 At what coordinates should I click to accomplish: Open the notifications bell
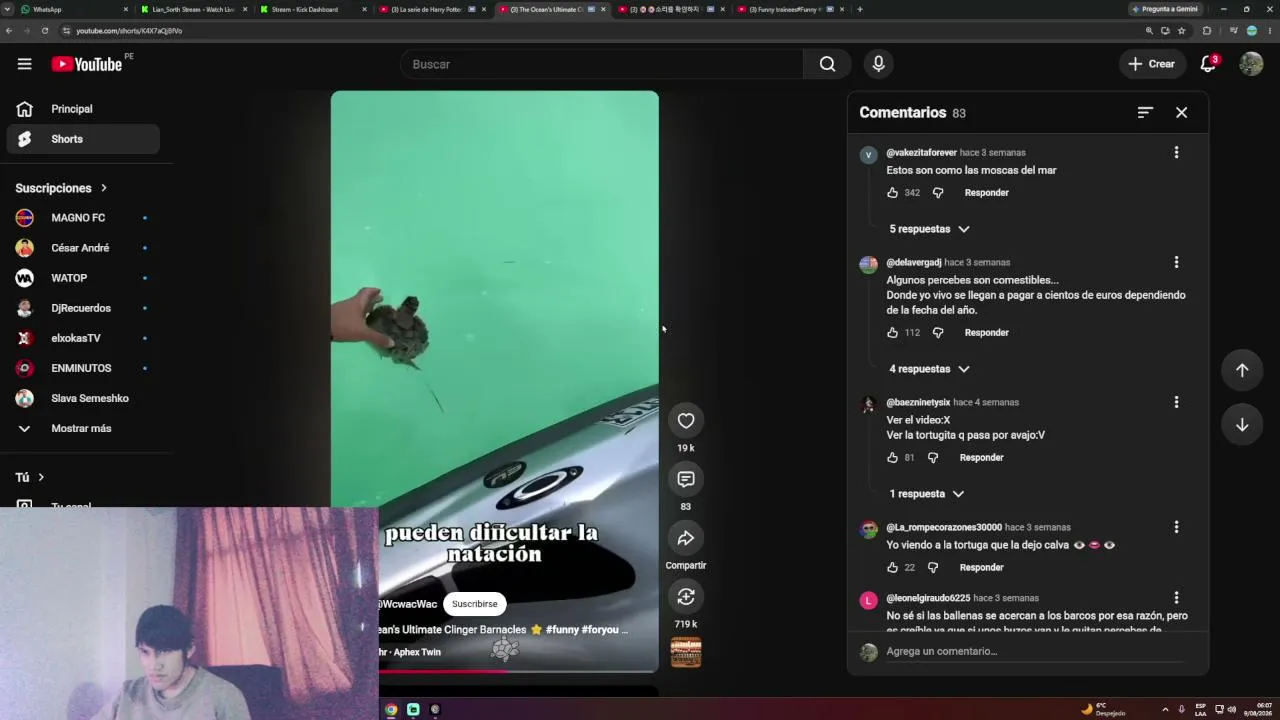[1208, 64]
